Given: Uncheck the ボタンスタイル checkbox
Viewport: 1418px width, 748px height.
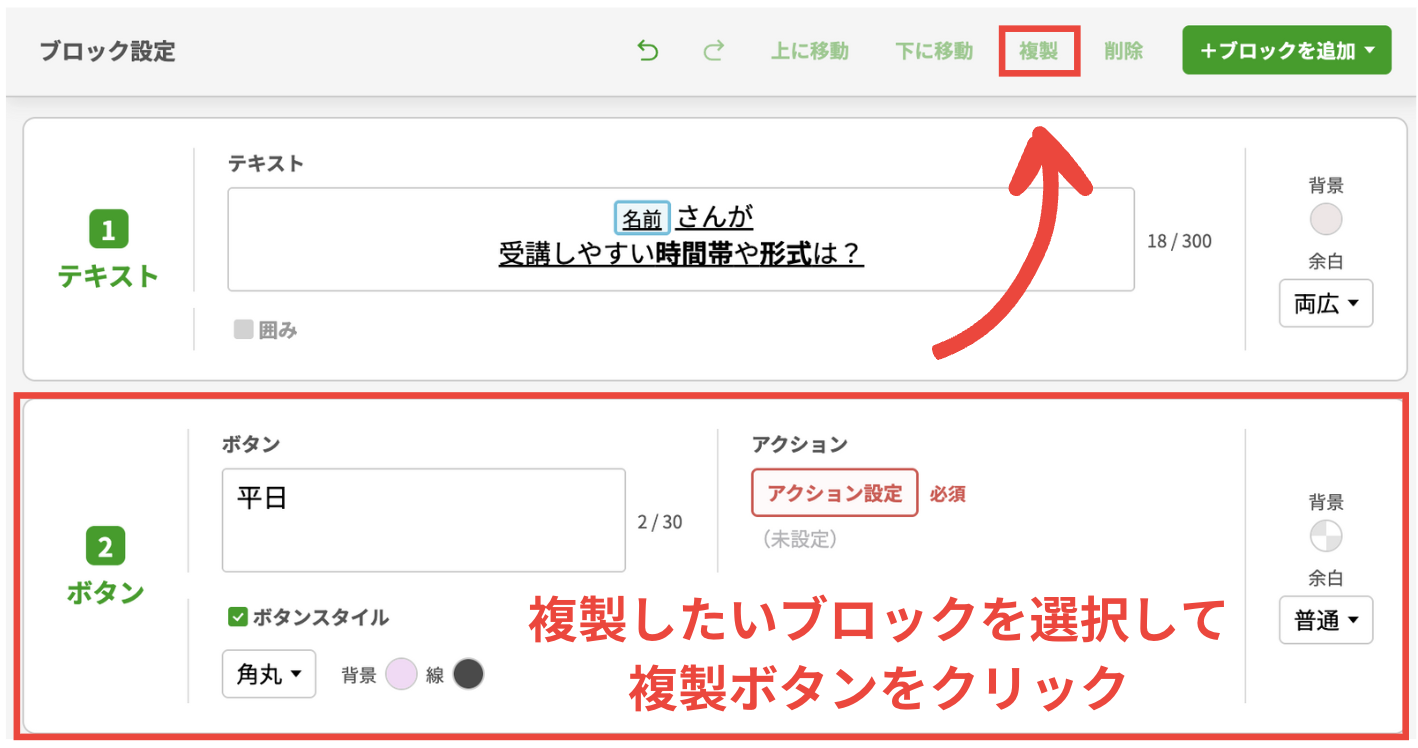Looking at the screenshot, I should (x=238, y=617).
